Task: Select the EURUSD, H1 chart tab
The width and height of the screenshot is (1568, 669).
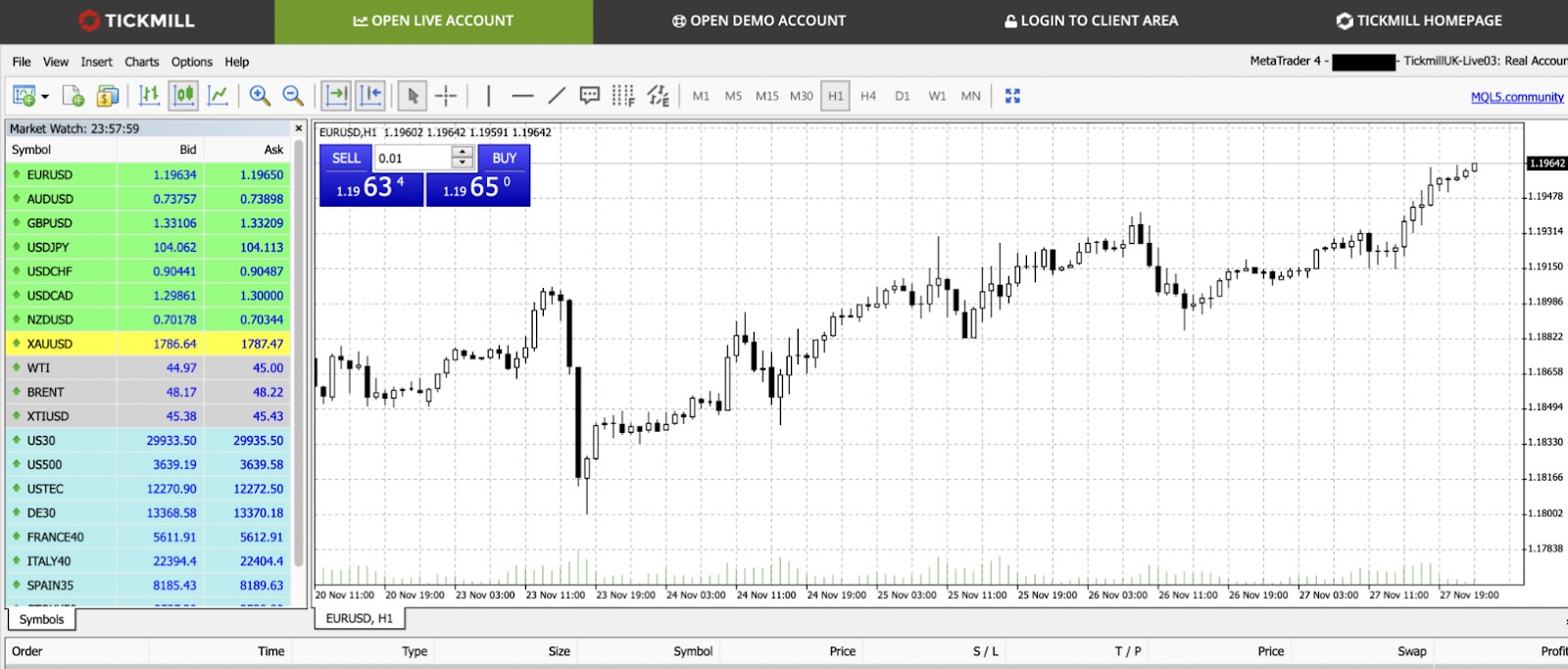Action: (x=359, y=618)
